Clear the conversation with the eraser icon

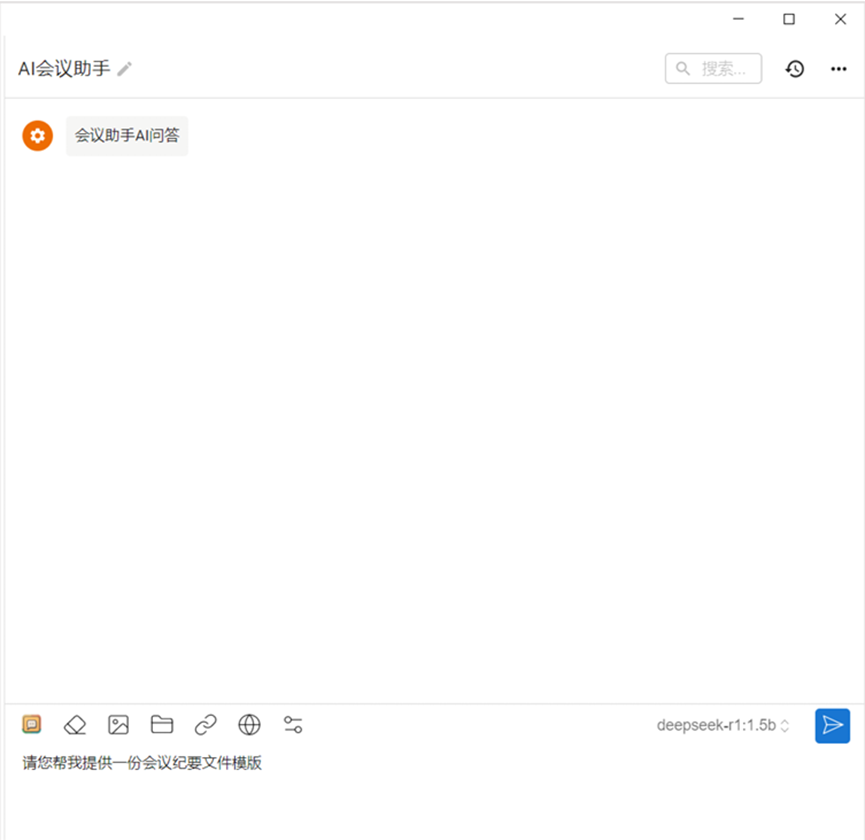pos(75,724)
